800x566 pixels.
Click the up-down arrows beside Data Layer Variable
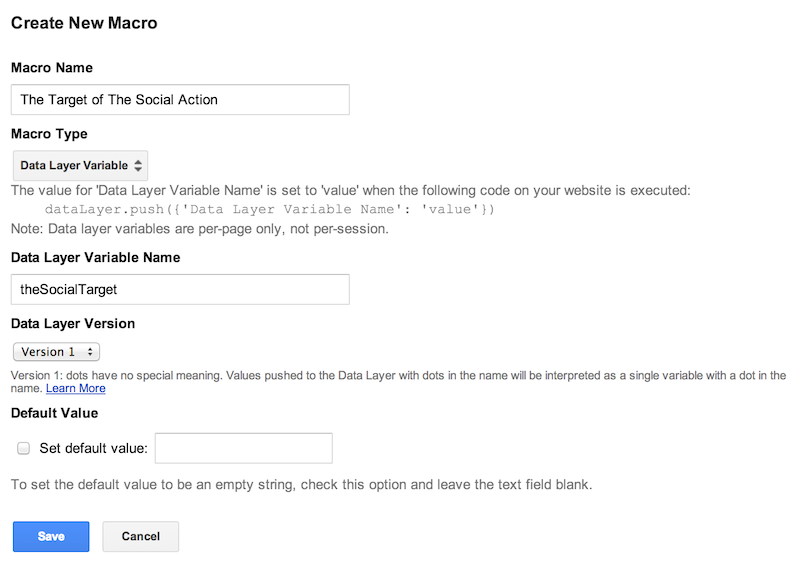click(138, 165)
